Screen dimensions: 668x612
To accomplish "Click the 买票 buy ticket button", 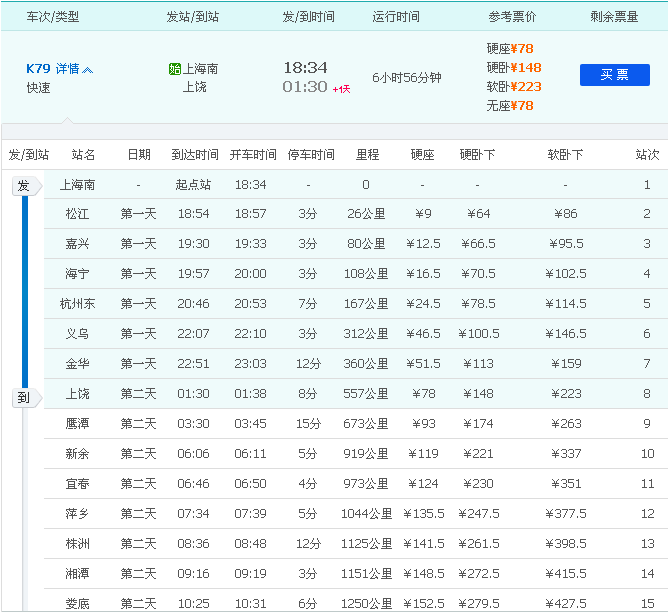I will [x=614, y=75].
